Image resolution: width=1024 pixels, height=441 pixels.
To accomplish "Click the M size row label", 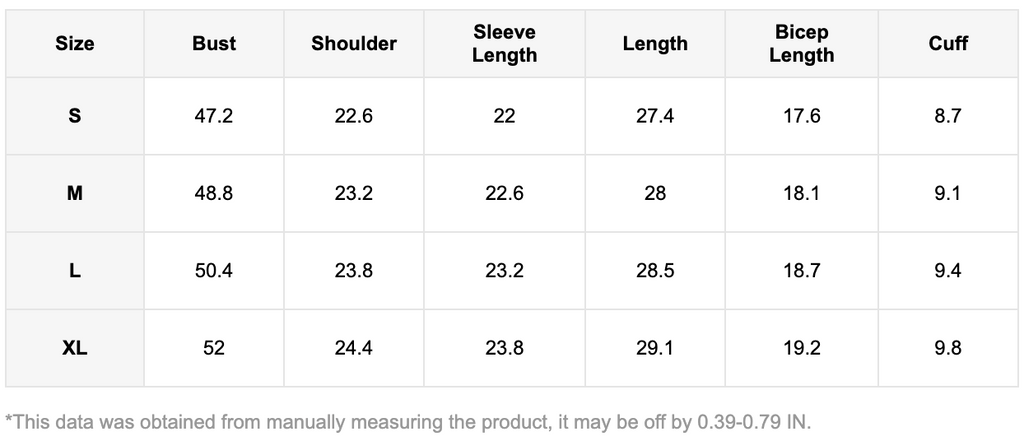I will click(75, 193).
